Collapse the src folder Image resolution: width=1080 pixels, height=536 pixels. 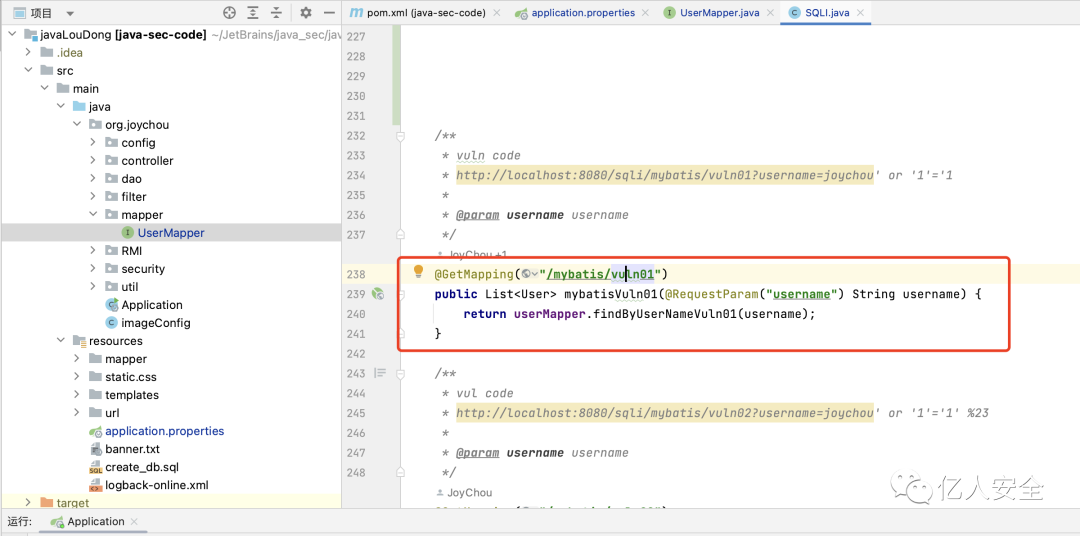coord(28,70)
